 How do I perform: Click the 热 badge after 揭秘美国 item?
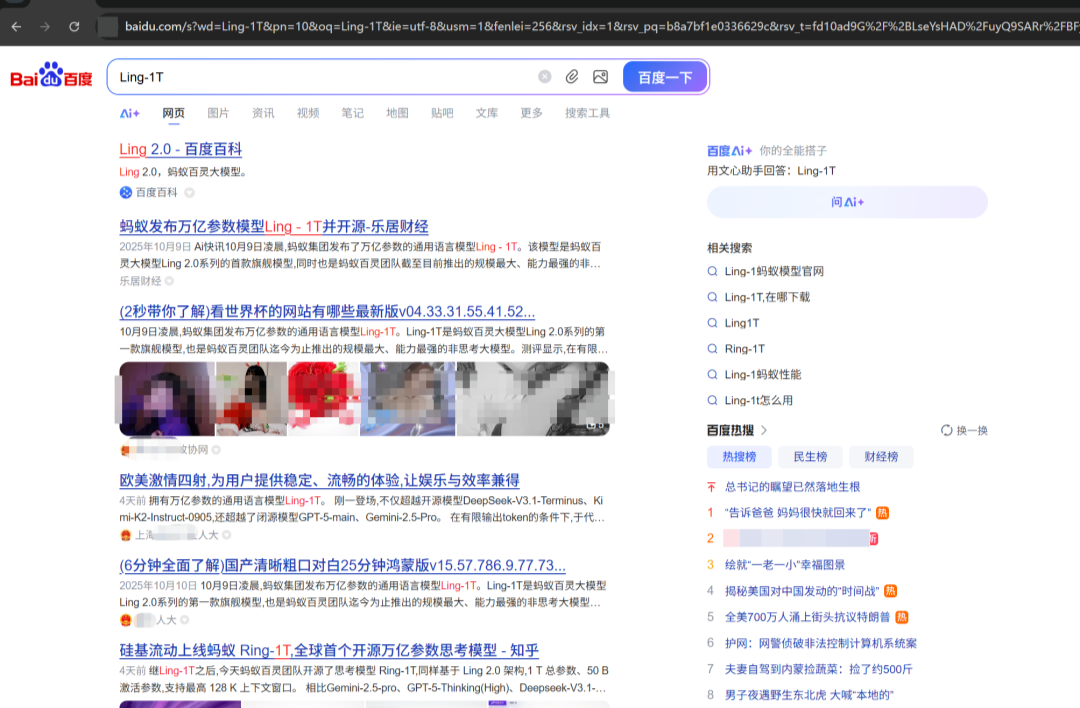[891, 591]
